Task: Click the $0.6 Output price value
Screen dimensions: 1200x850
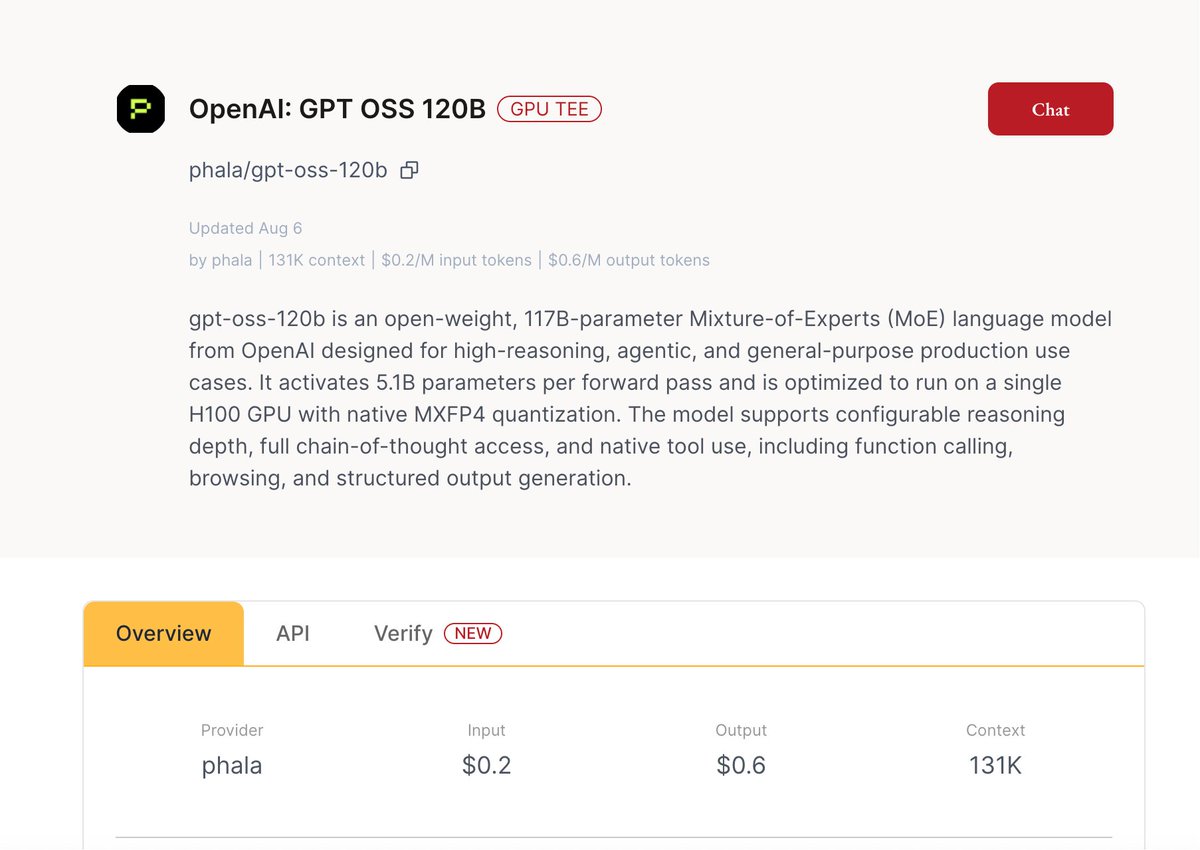Action: 741,766
